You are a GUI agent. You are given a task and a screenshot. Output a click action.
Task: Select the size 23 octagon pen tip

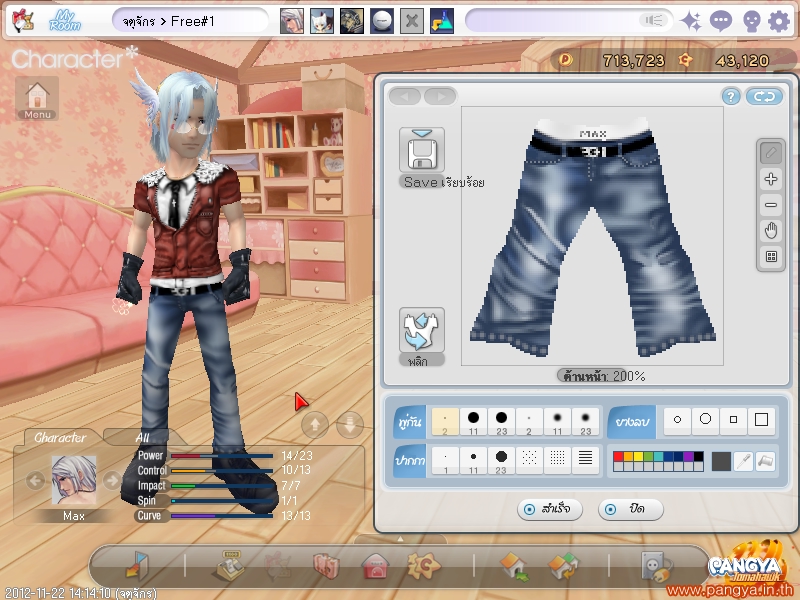[x=501, y=461]
